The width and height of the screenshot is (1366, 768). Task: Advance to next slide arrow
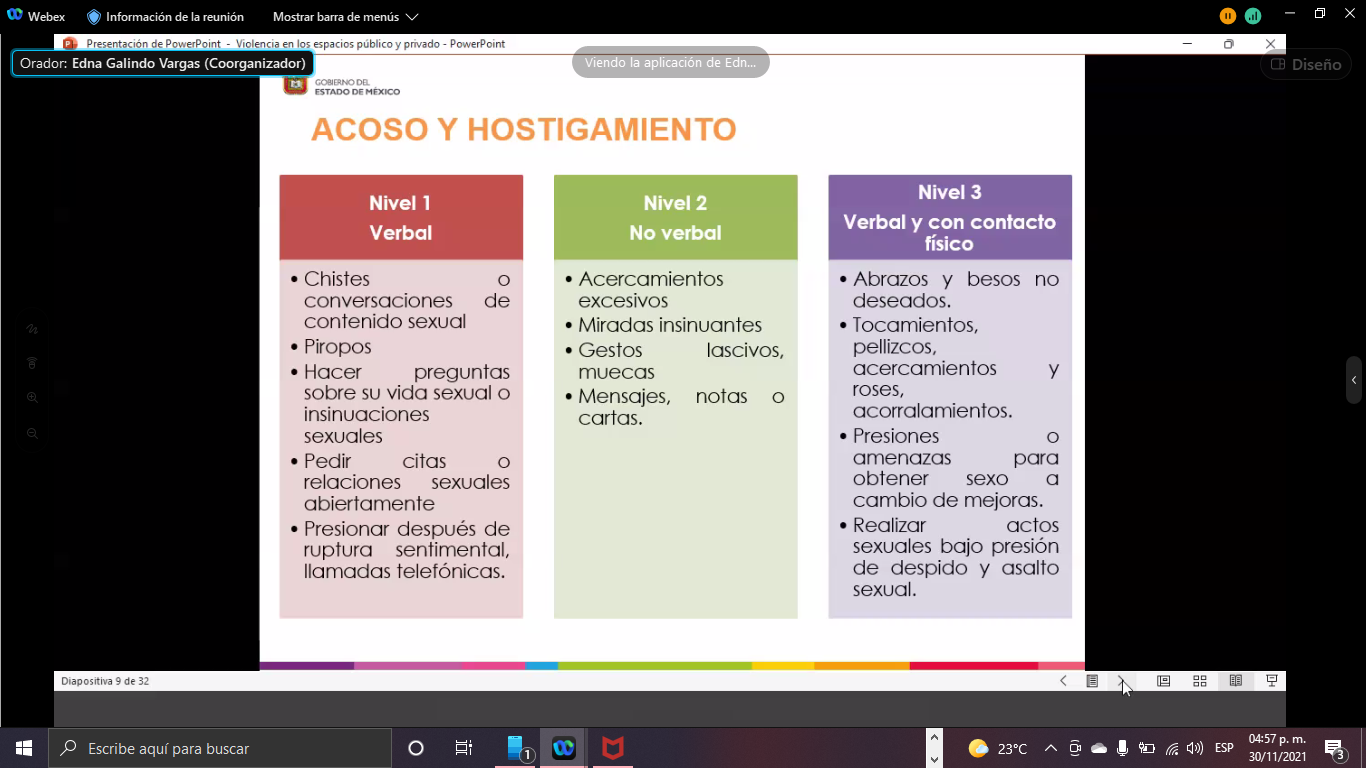pyautogui.click(x=1121, y=681)
